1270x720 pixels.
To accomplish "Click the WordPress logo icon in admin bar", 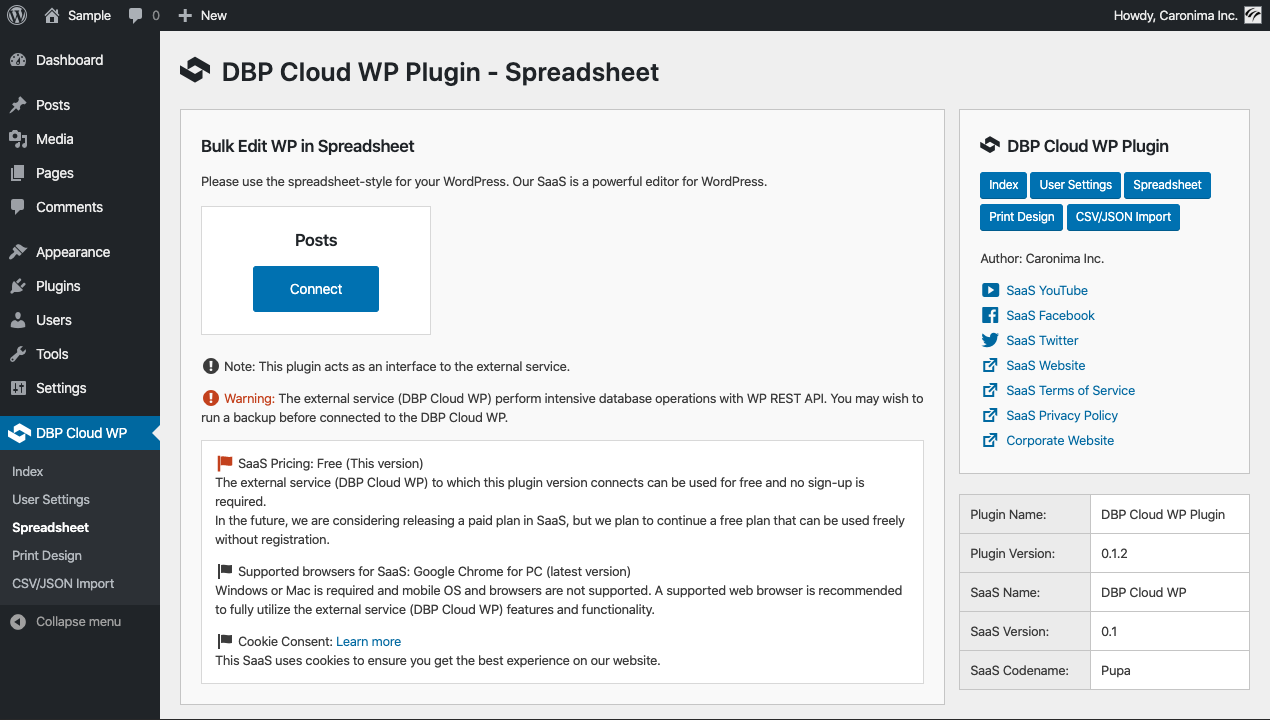I will 17,15.
